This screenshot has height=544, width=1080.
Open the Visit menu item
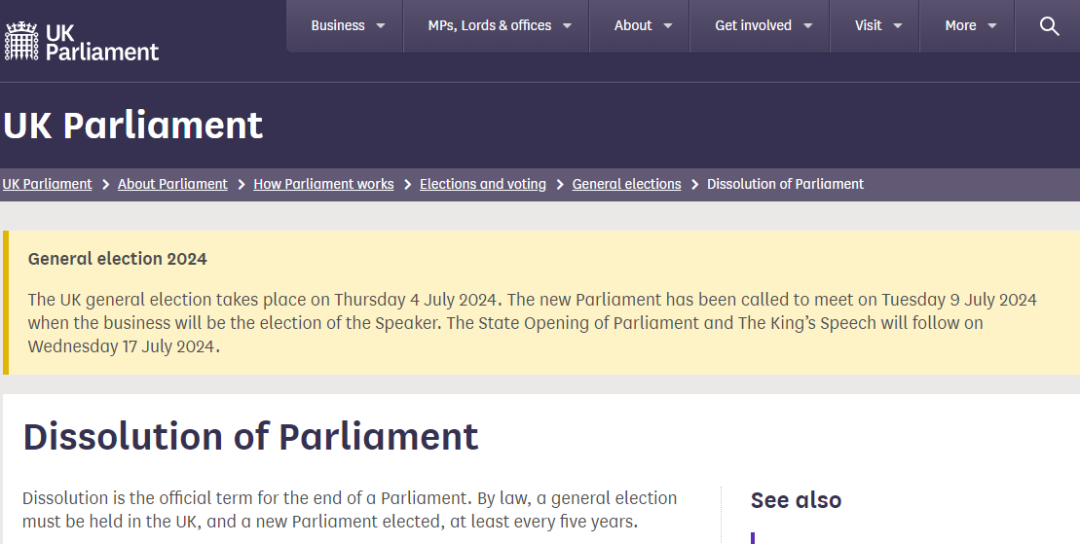pyautogui.click(x=878, y=25)
